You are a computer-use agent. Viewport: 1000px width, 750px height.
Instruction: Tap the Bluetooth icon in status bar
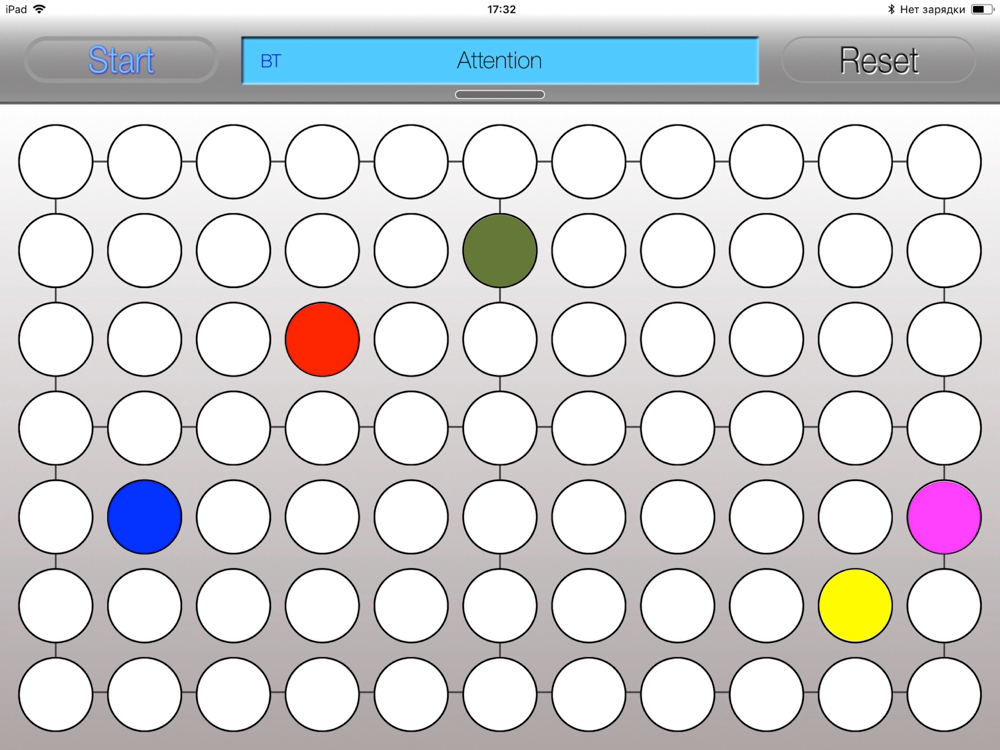coord(891,9)
